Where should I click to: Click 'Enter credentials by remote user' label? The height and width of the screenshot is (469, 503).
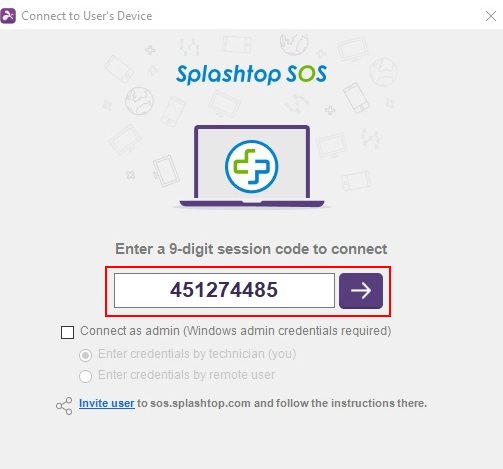186,375
